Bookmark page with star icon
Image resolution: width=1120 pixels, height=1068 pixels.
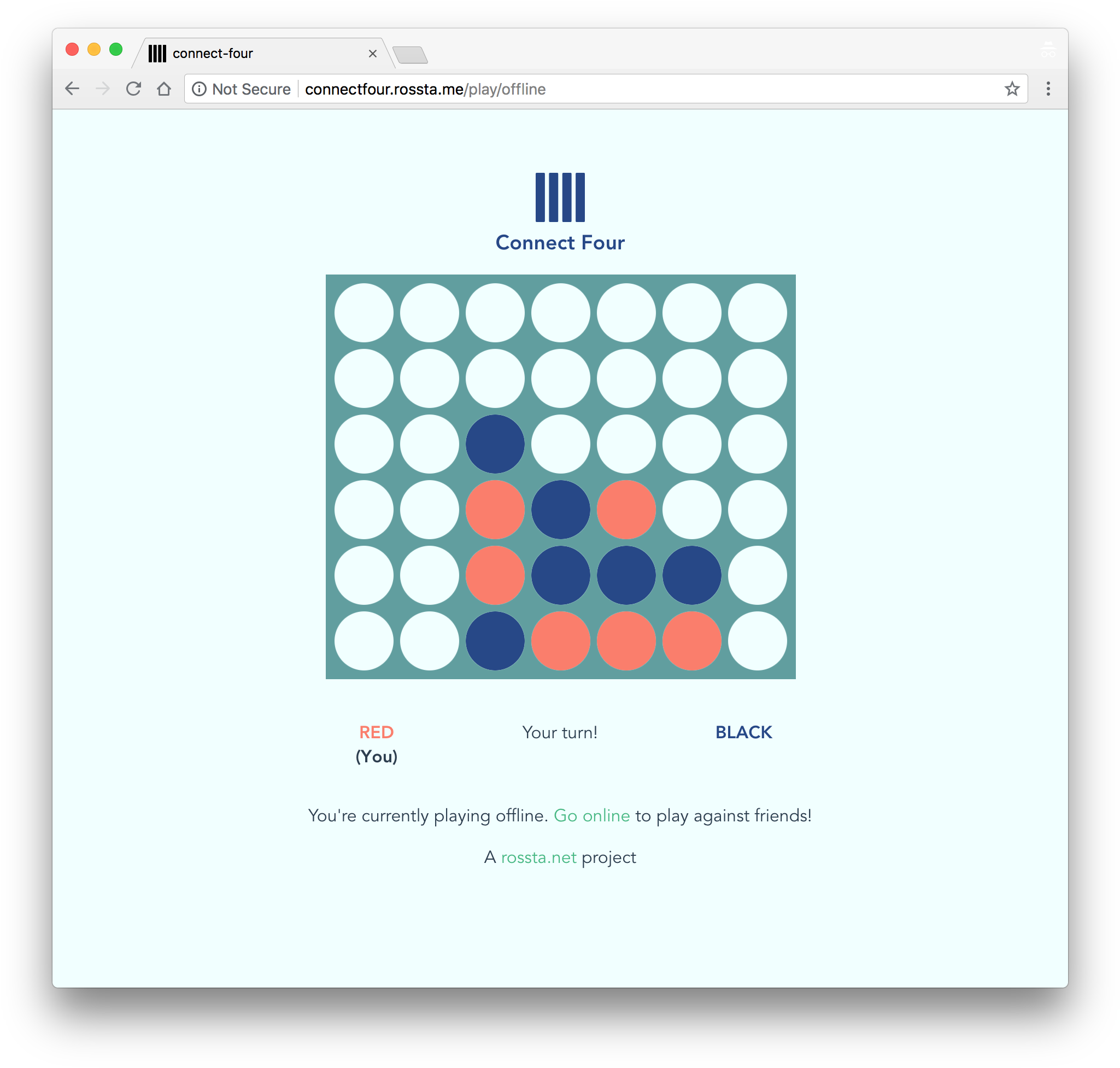(x=1012, y=89)
